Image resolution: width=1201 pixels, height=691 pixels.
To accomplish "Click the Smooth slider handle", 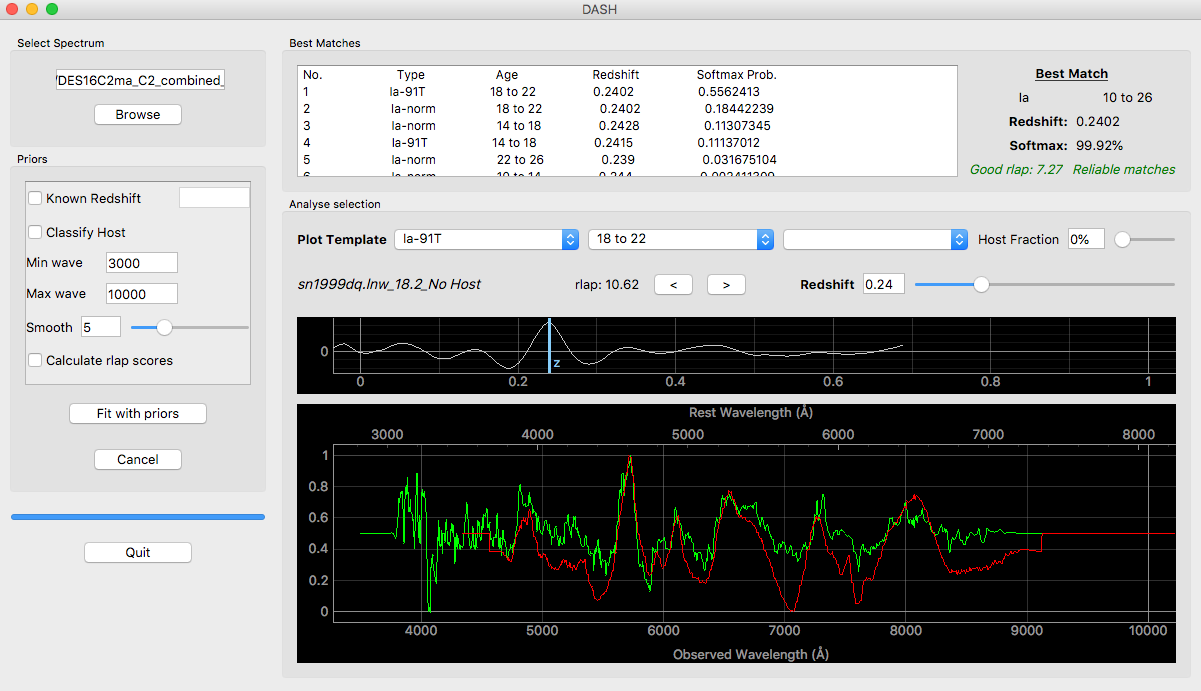I will (x=165, y=327).
